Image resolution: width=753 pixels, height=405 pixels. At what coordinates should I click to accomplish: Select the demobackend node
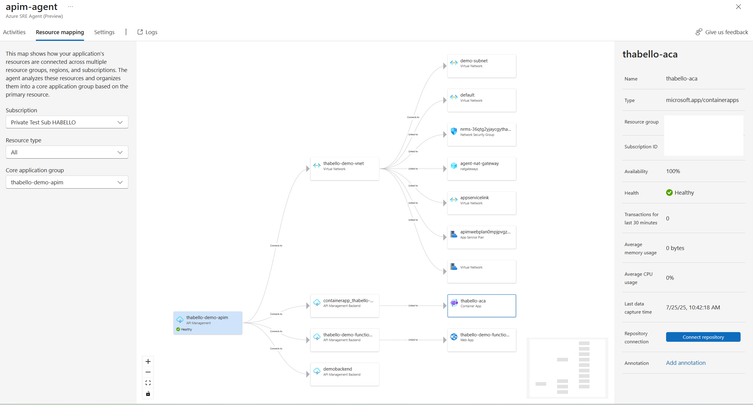pos(345,374)
